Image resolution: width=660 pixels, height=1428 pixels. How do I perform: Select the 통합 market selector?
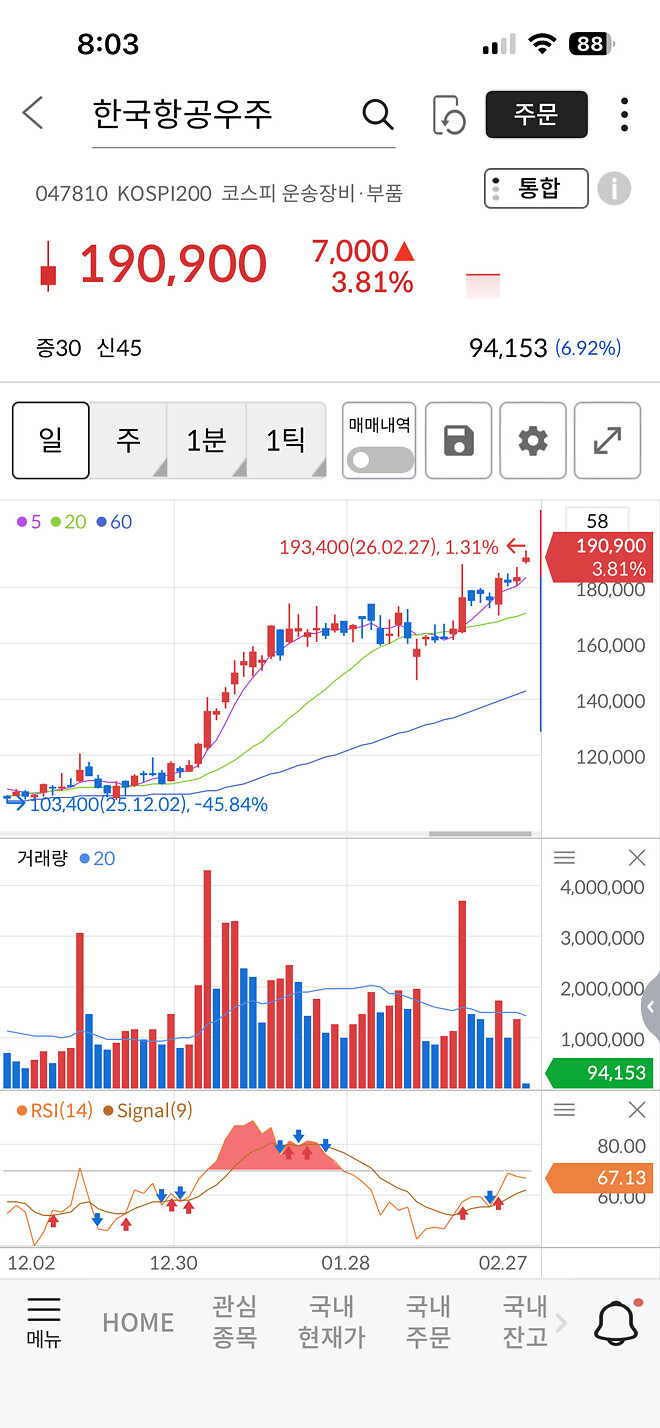pos(536,188)
